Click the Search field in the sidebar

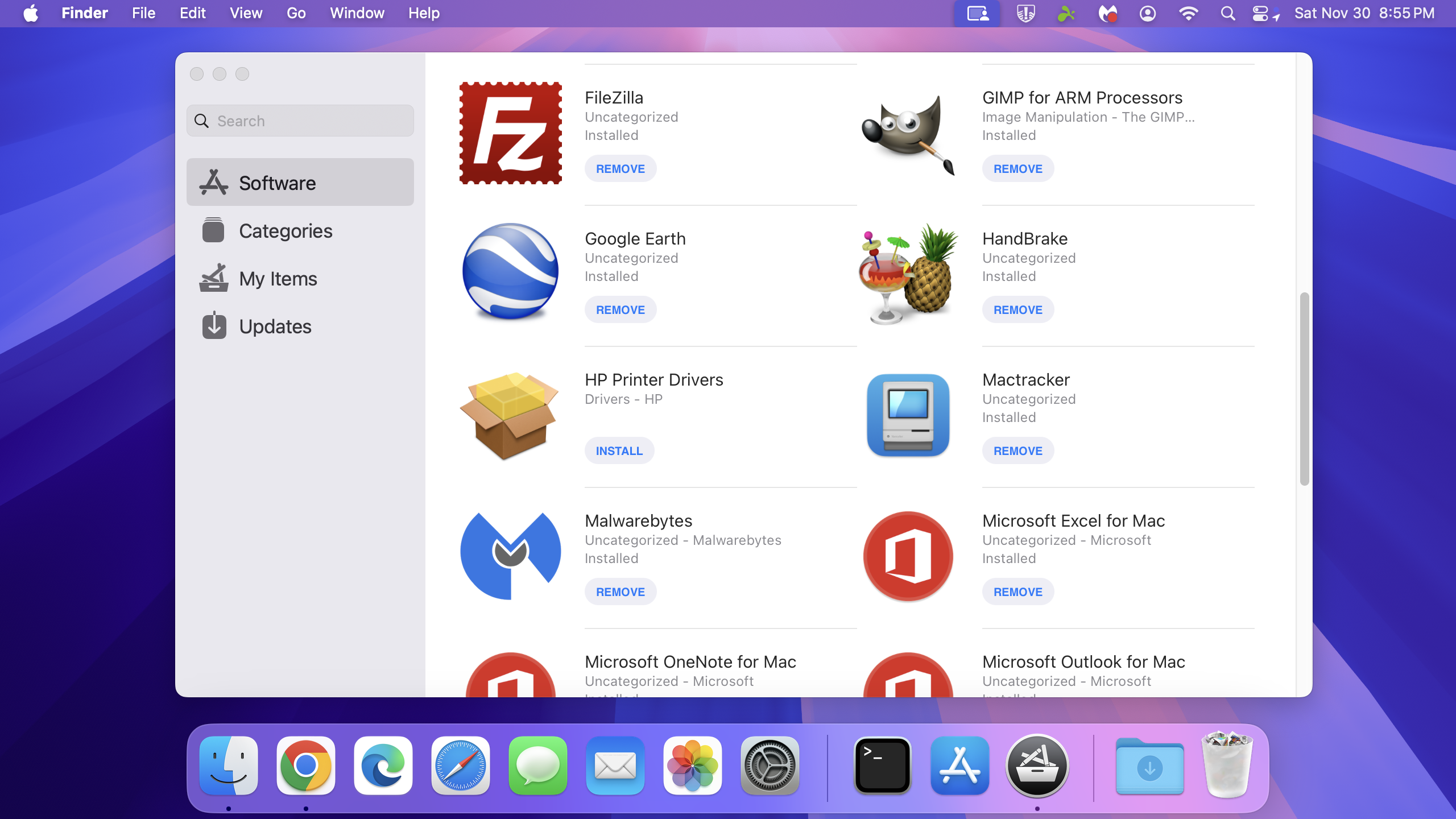pos(300,121)
